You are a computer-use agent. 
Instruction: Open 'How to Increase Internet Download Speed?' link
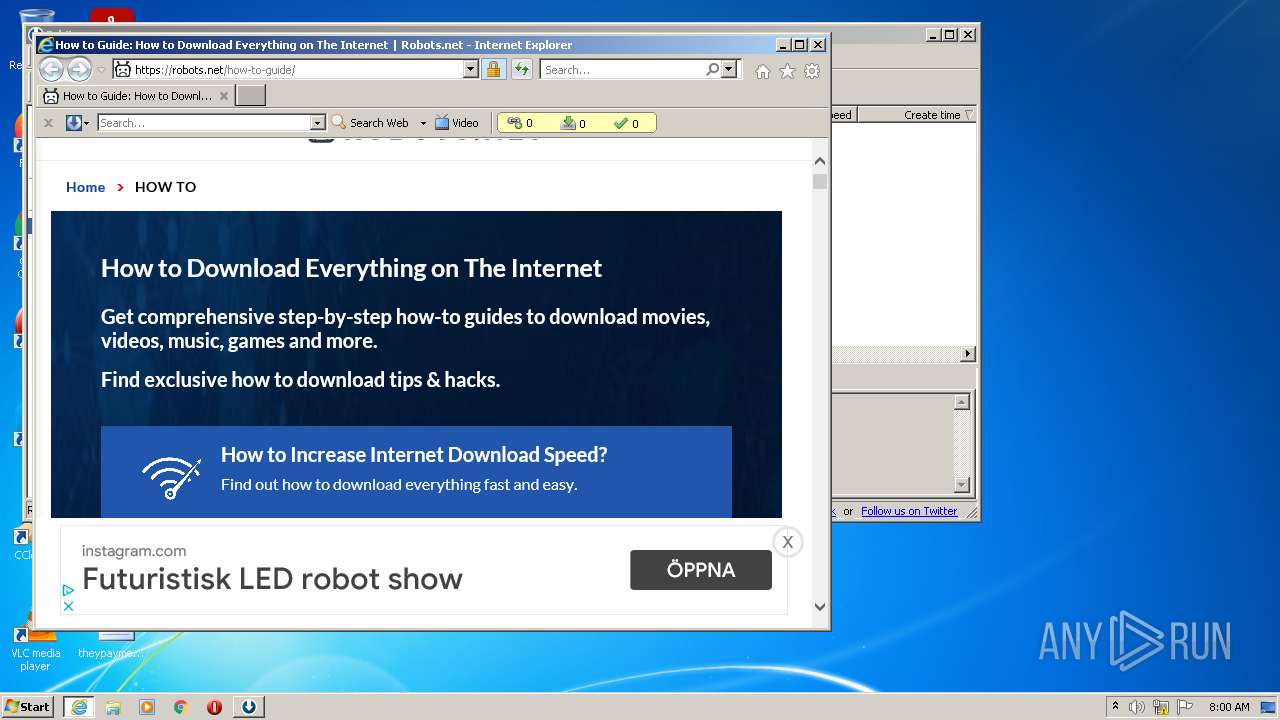point(414,454)
